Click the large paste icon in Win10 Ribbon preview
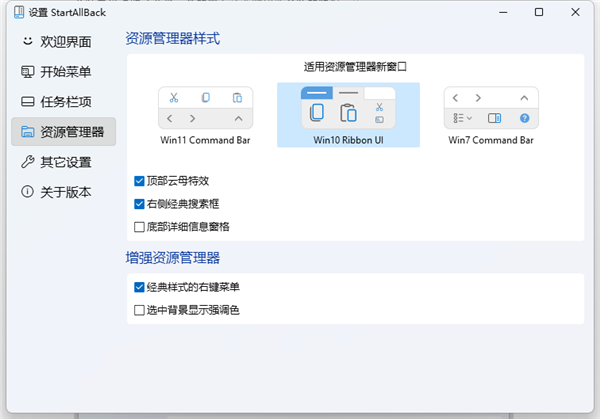This screenshot has width=600, height=419. point(348,113)
